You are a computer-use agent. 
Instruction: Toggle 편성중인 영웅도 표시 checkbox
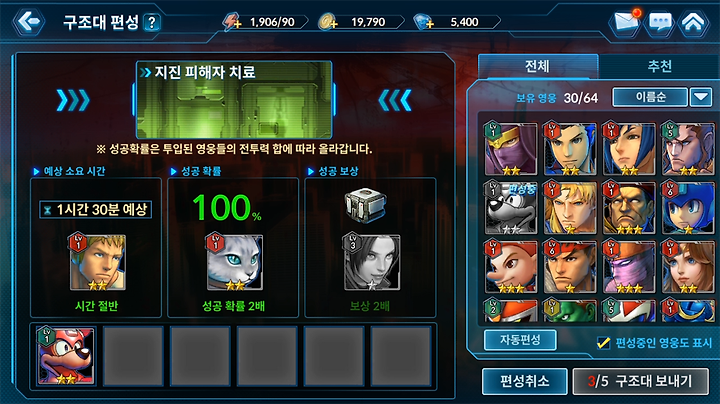[603, 342]
